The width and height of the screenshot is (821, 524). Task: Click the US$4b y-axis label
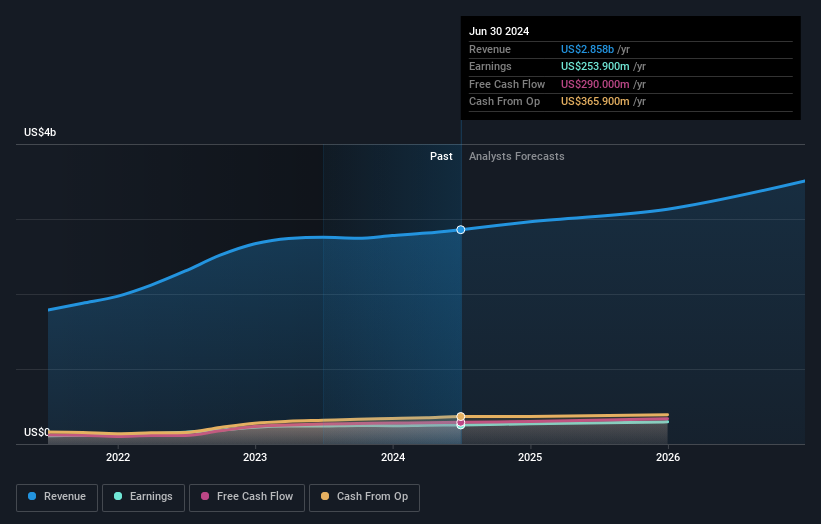pos(40,132)
